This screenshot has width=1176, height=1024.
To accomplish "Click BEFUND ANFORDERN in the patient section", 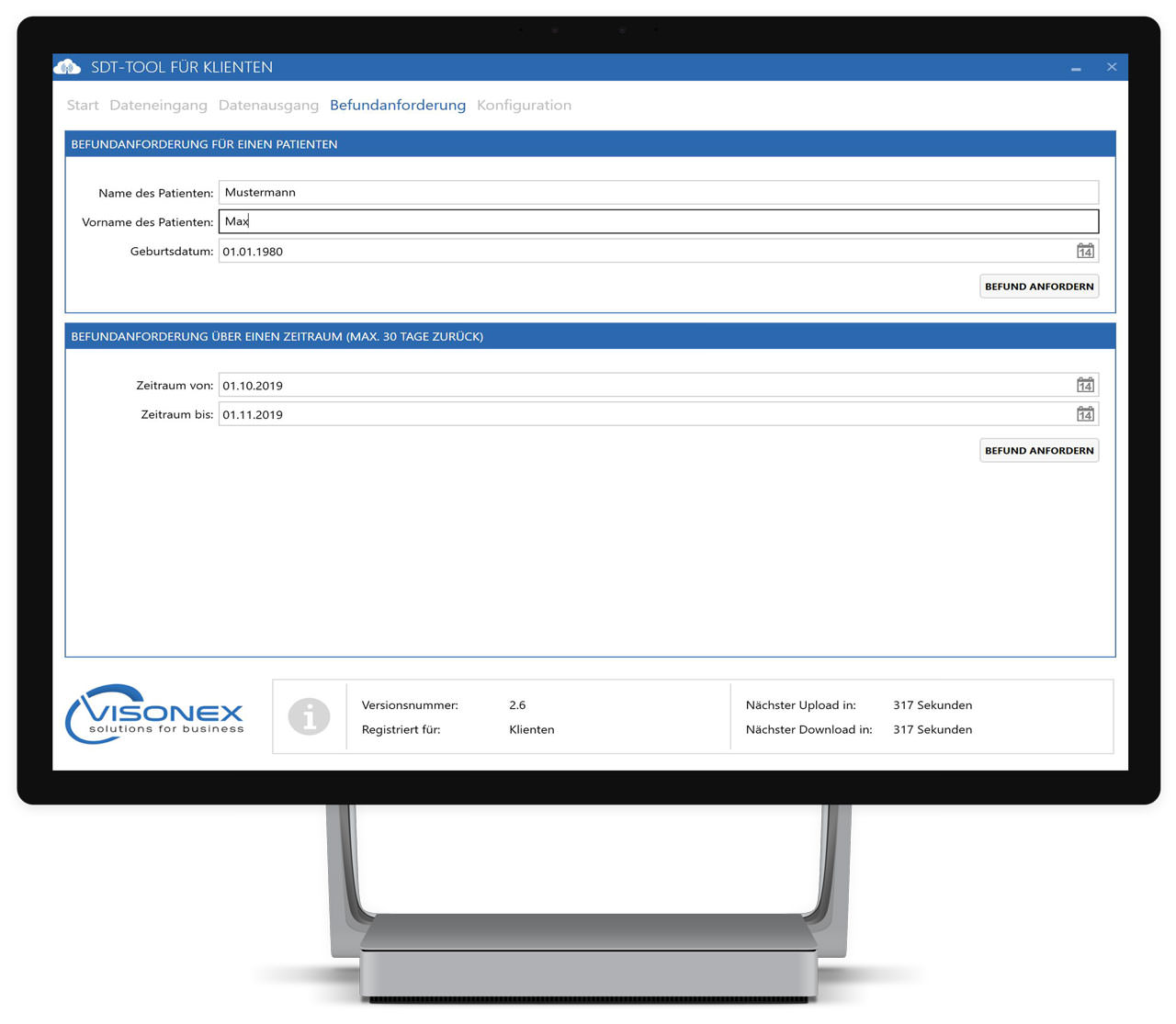I will coord(1038,286).
